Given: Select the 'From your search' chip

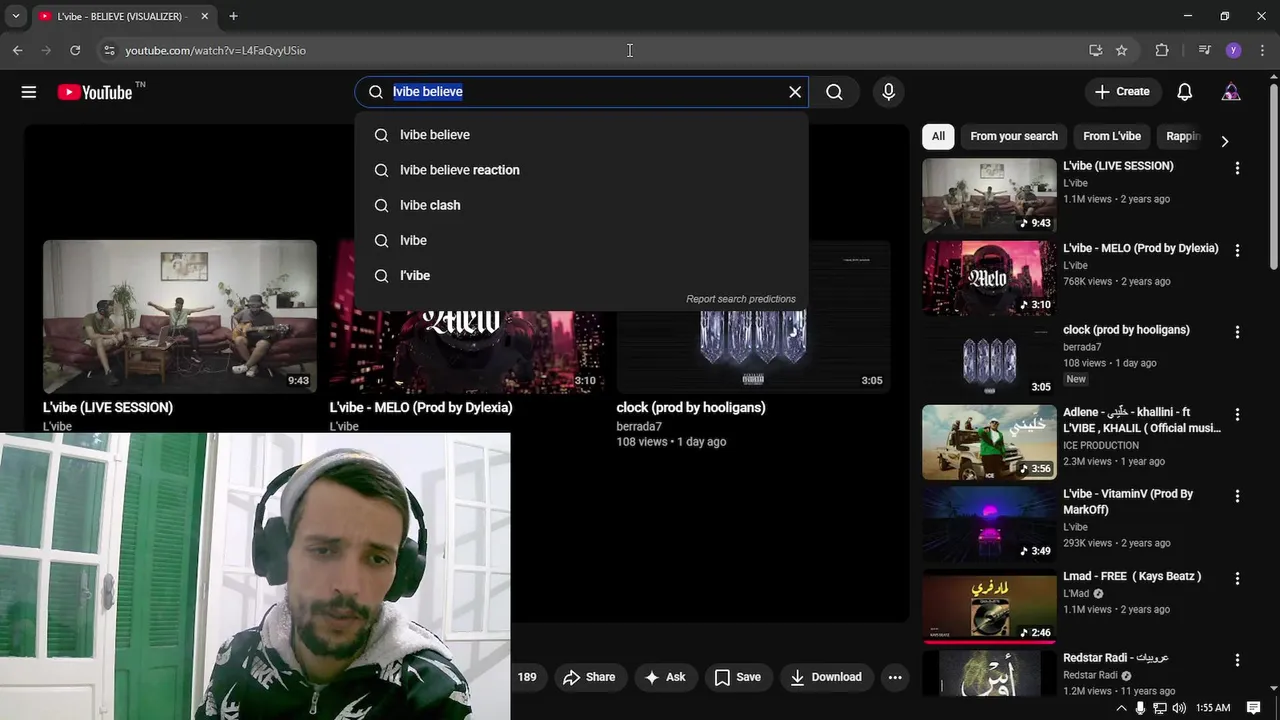Looking at the screenshot, I should click(x=1014, y=136).
